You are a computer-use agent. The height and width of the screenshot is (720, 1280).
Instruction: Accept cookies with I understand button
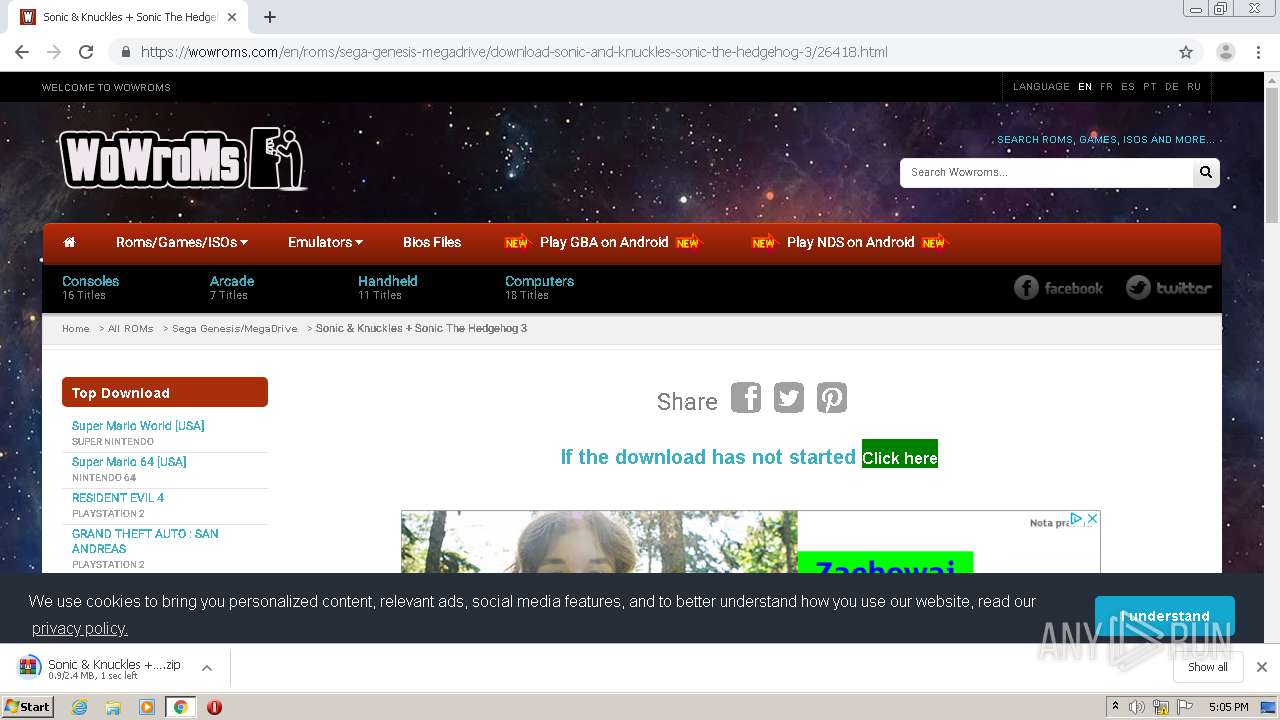[x=1165, y=616]
